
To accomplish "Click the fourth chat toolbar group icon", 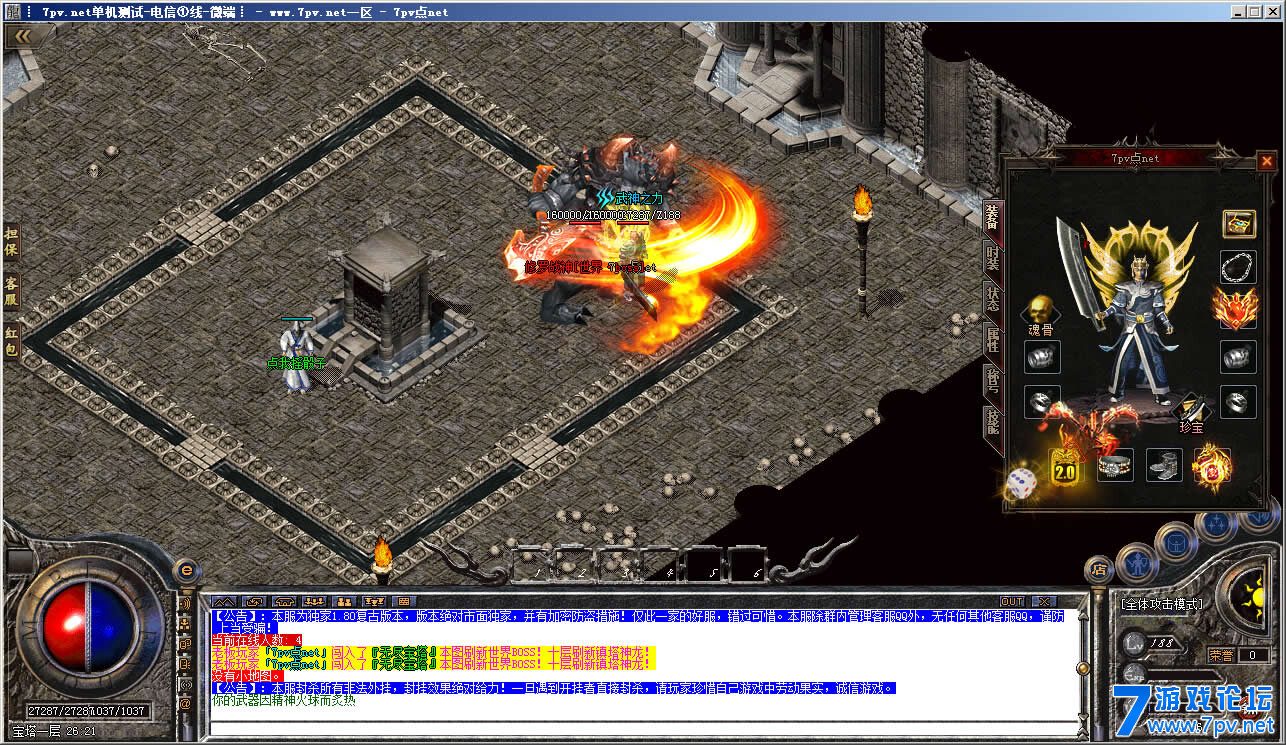I will 314,601.
